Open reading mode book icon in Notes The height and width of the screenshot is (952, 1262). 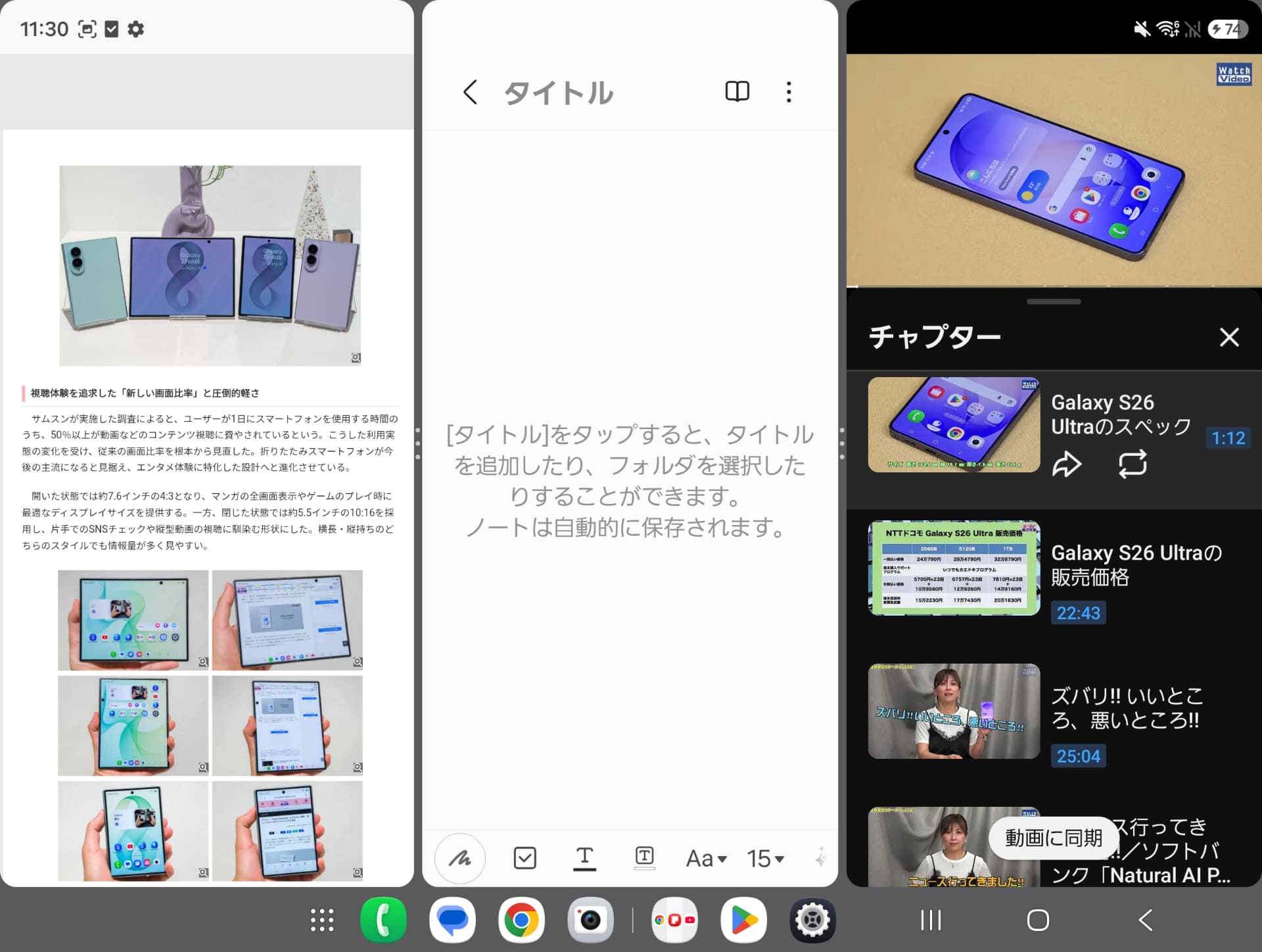point(737,91)
